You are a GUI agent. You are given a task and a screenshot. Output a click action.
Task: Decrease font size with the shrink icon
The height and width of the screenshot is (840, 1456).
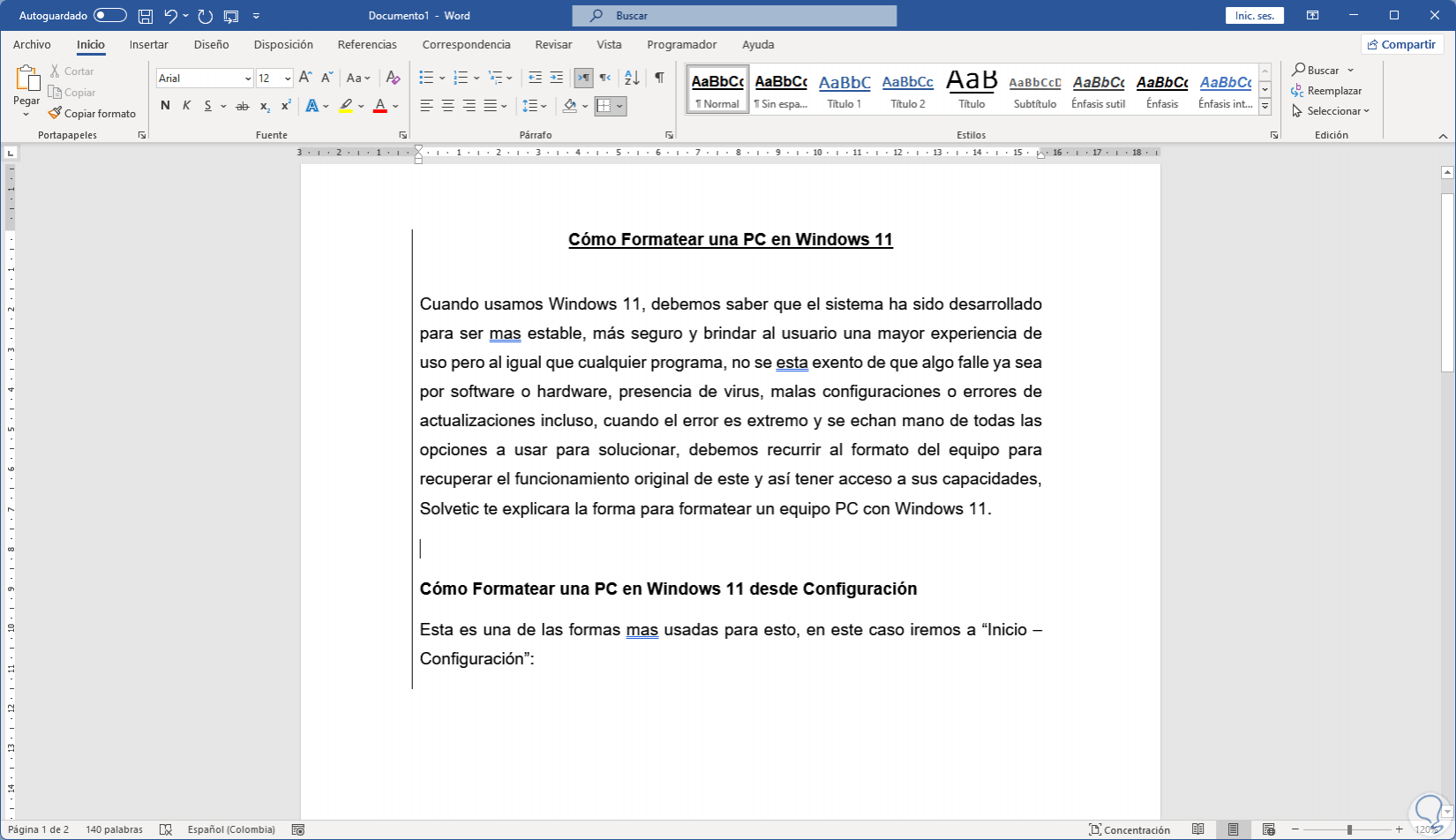326,78
